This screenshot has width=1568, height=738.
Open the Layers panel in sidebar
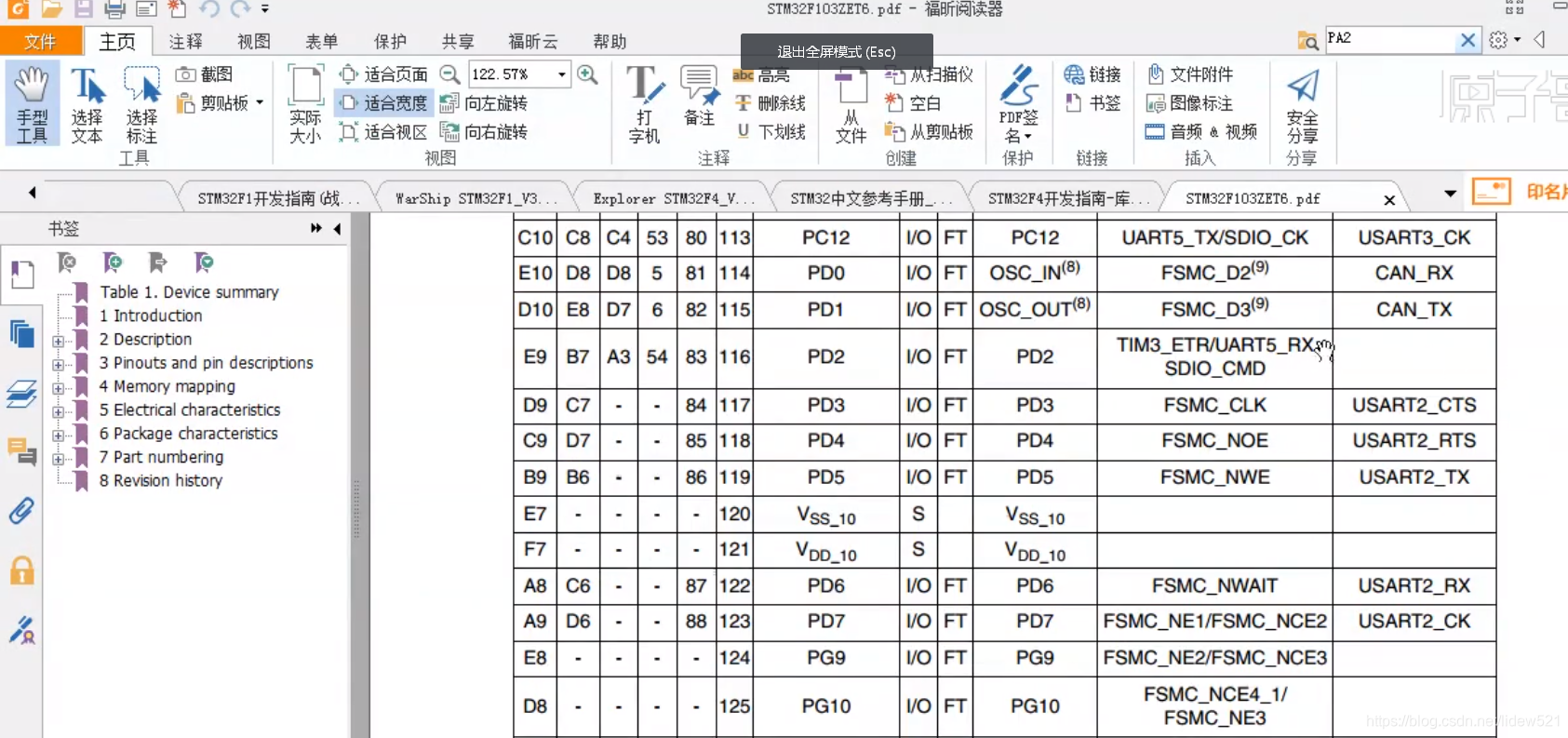click(x=22, y=395)
